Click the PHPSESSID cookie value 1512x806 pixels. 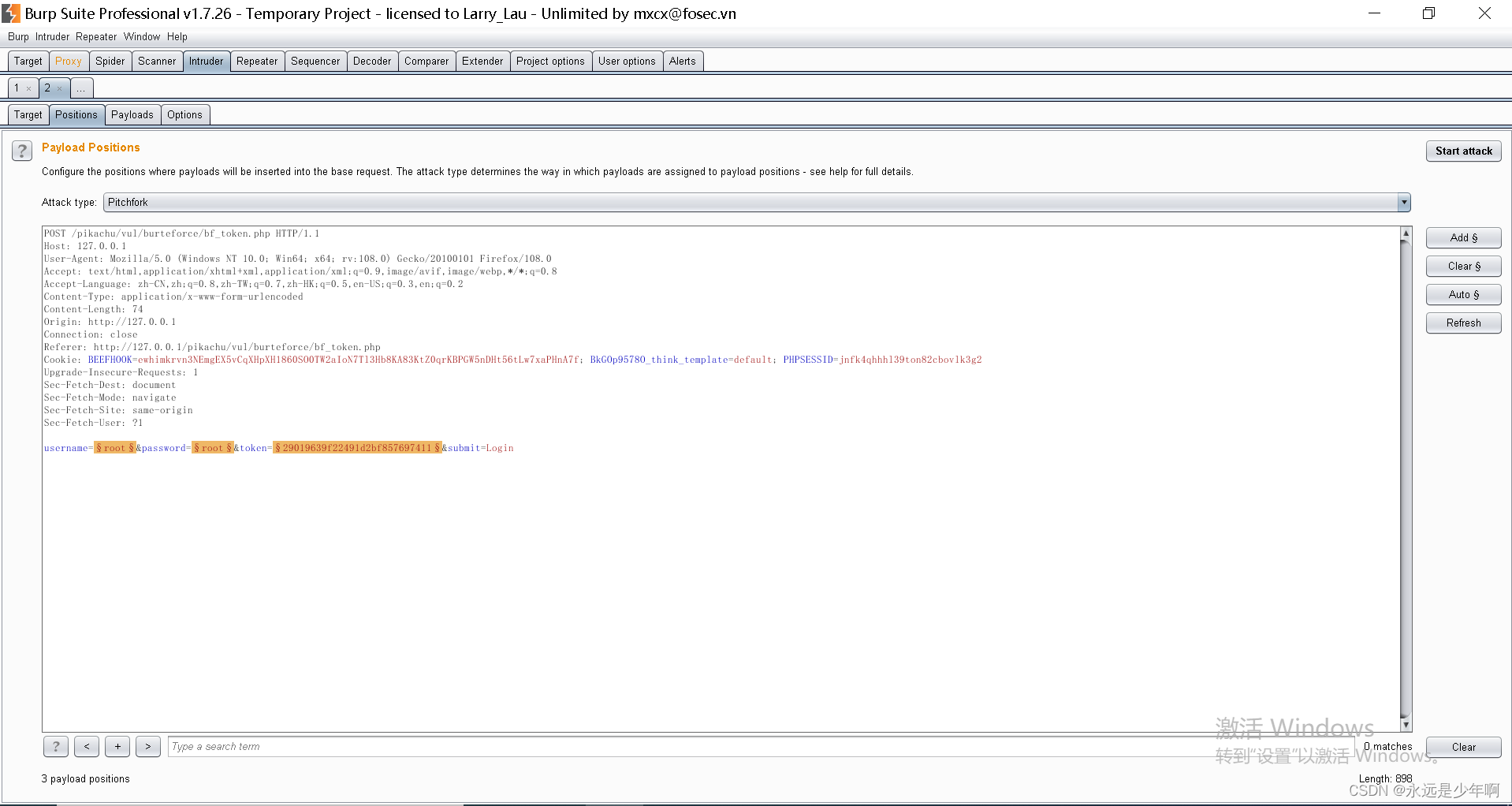click(911, 360)
